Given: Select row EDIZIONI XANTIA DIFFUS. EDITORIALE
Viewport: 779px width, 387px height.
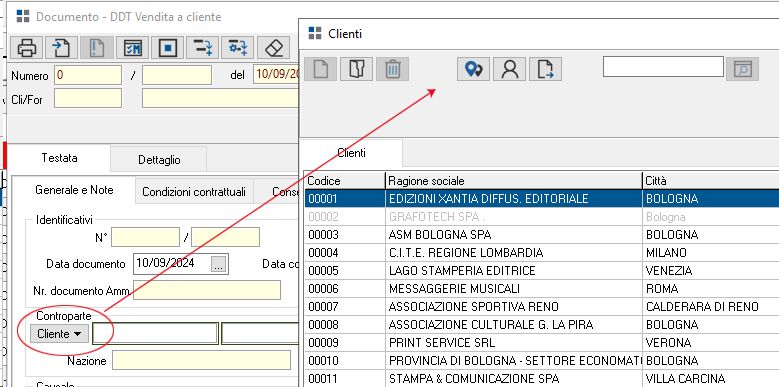Looking at the screenshot, I should [542, 199].
